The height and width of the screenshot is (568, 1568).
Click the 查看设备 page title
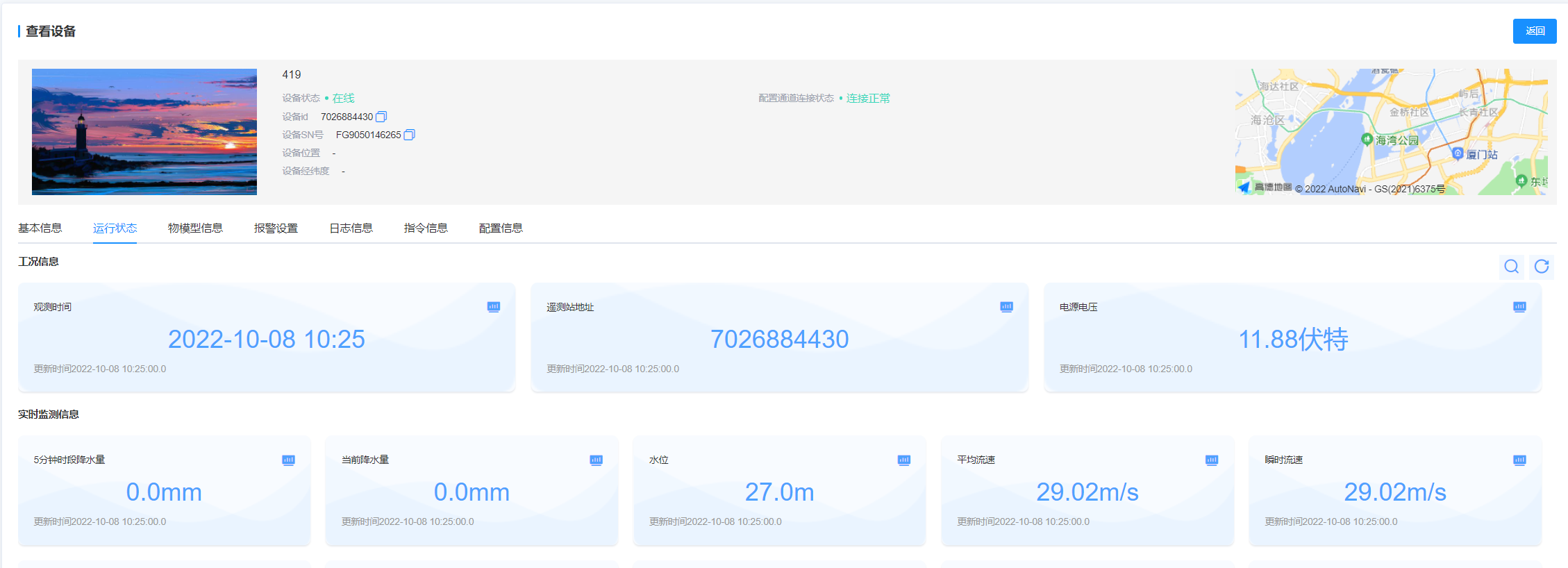51,31
